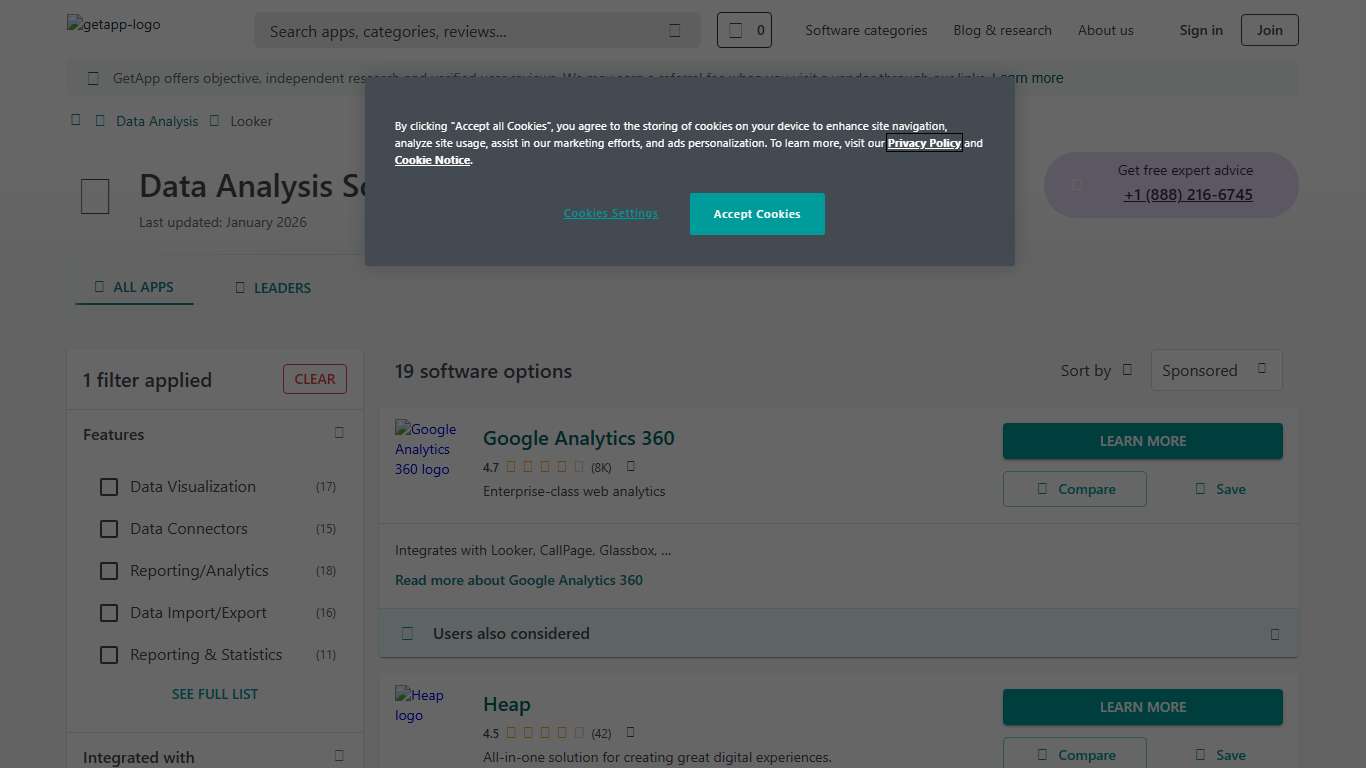Viewport: 1366px width, 768px height.
Task: Switch to the LEADERS tab
Action: [x=272, y=287]
